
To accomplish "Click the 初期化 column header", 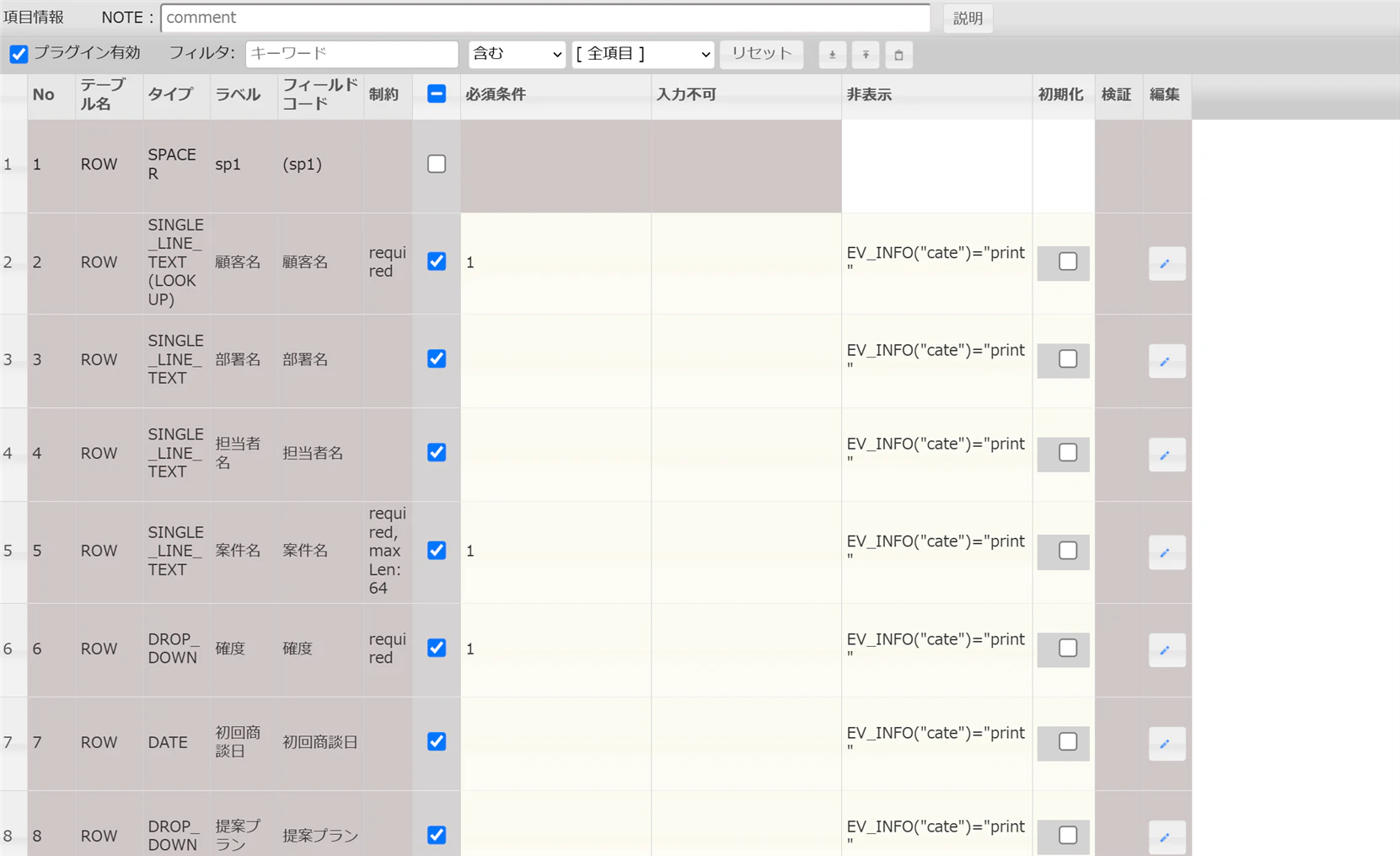I will [x=1063, y=95].
